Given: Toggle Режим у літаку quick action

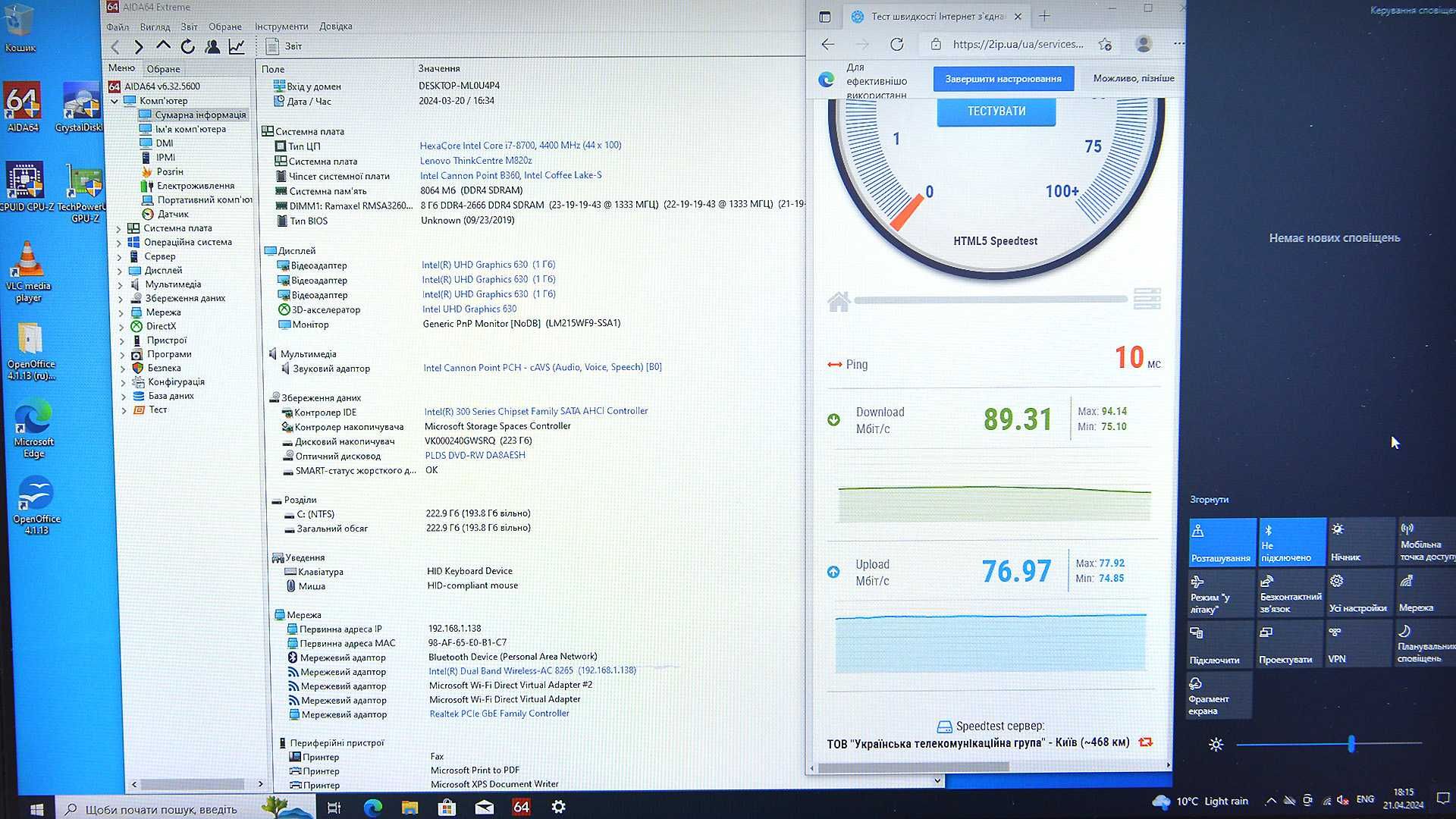Looking at the screenshot, I should click(1220, 594).
